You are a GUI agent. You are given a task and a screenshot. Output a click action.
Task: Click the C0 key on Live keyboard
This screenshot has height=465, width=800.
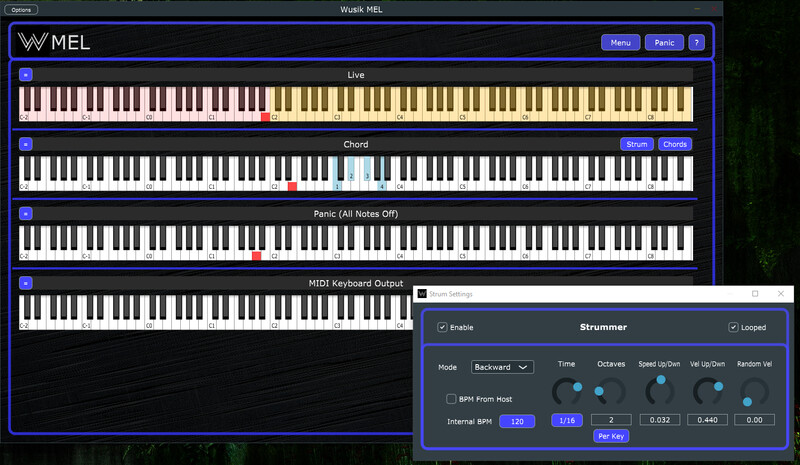click(149, 116)
